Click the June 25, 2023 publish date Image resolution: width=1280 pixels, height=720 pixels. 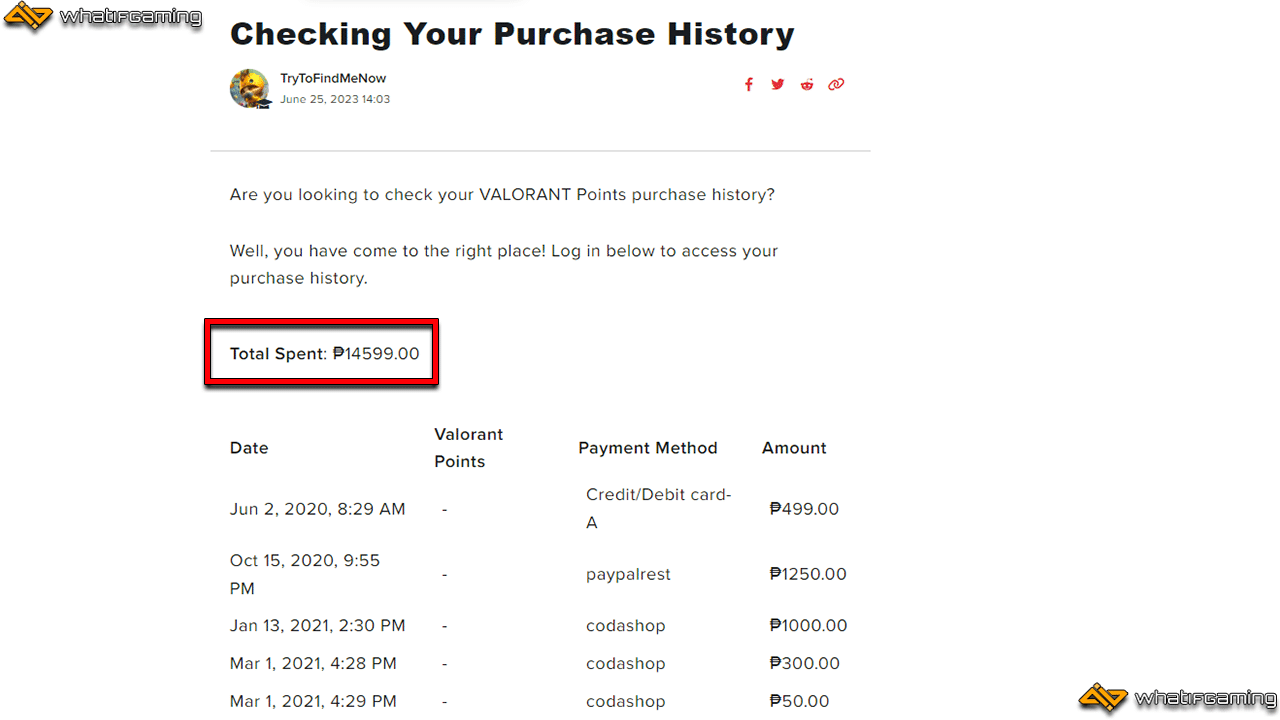coord(335,100)
